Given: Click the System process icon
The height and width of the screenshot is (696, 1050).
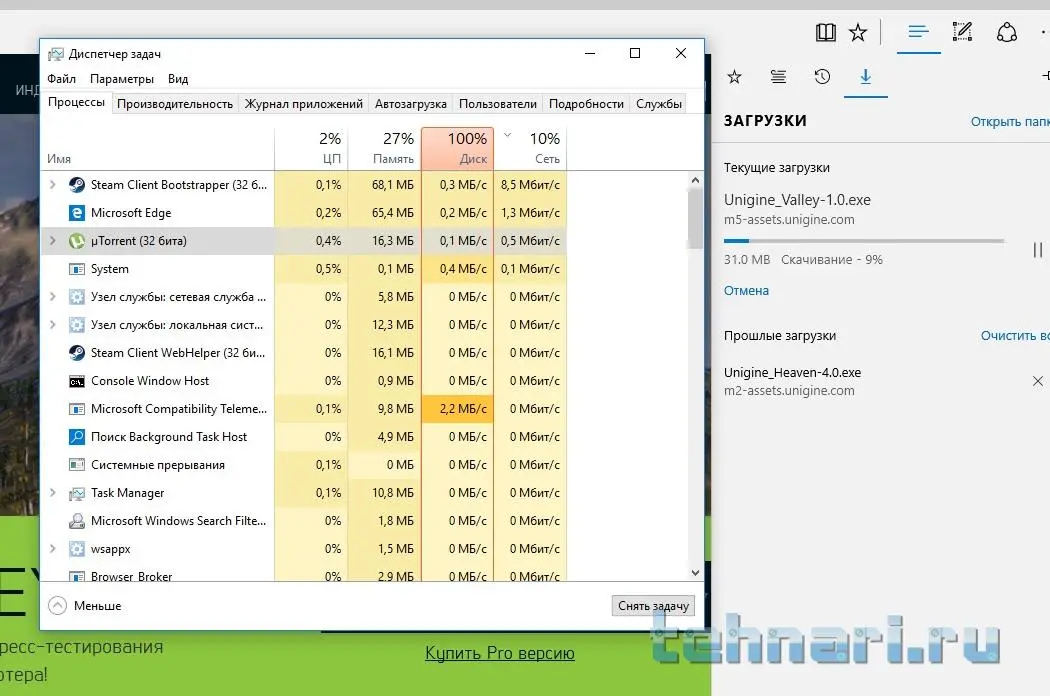Looking at the screenshot, I should coord(77,269).
